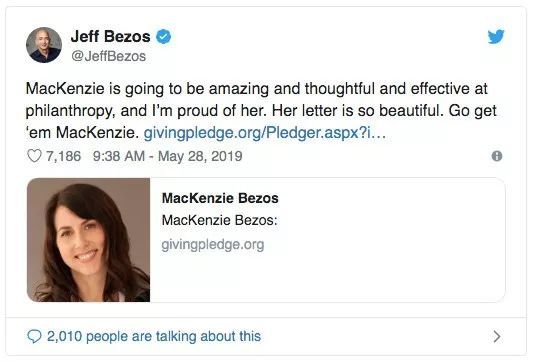Follow the givingpledge.org/Pledger.aspx link in the tweet
This screenshot has height=362, width=535.
(265, 133)
